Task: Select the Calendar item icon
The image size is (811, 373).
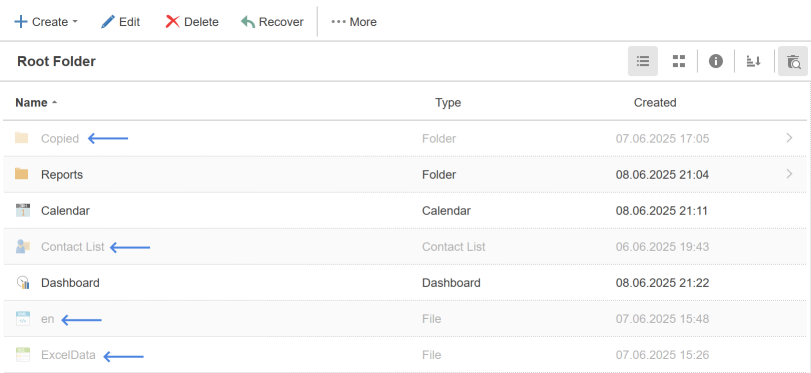Action: pyautogui.click(x=23, y=210)
